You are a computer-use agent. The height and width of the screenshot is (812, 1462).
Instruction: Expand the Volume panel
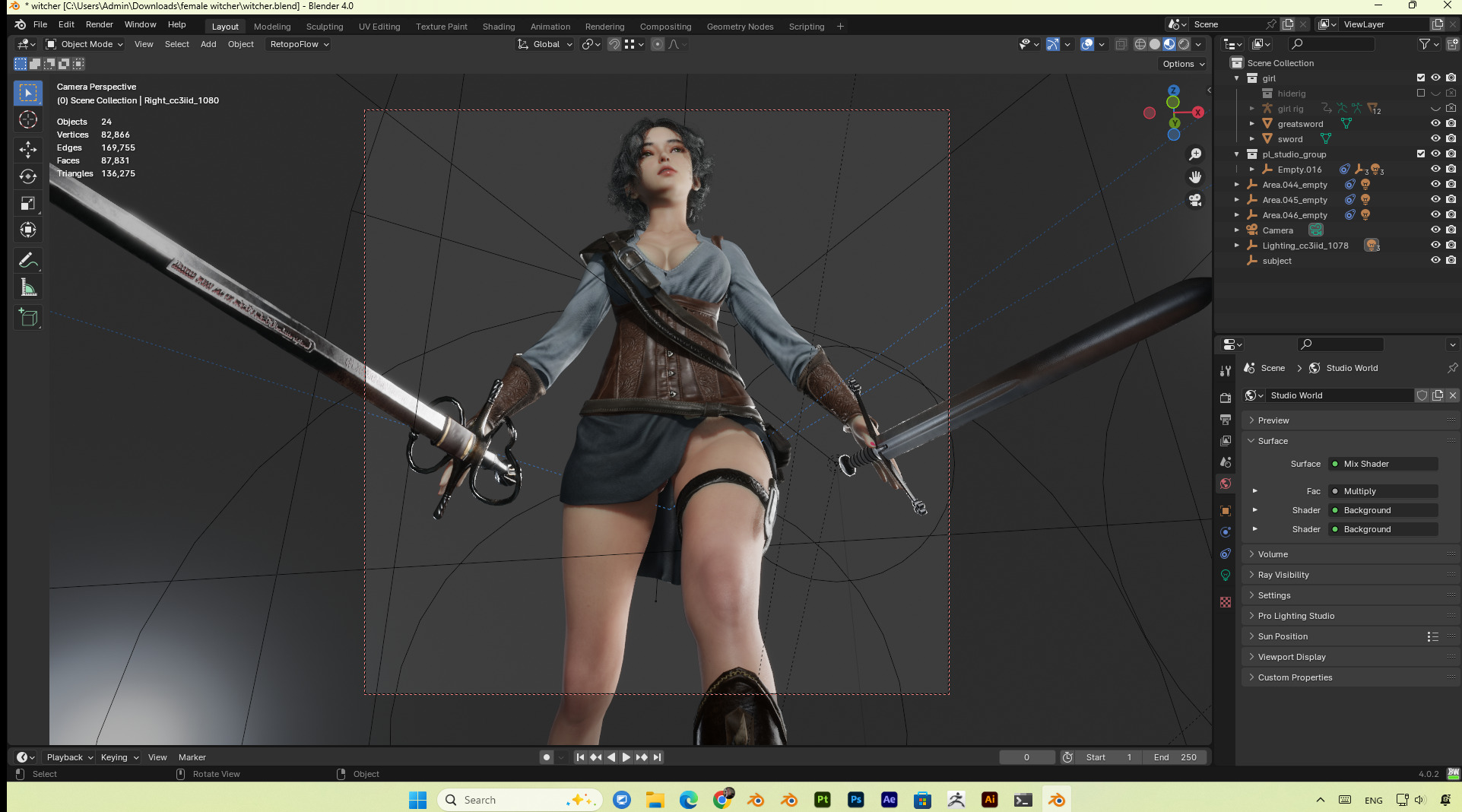pyautogui.click(x=1350, y=554)
